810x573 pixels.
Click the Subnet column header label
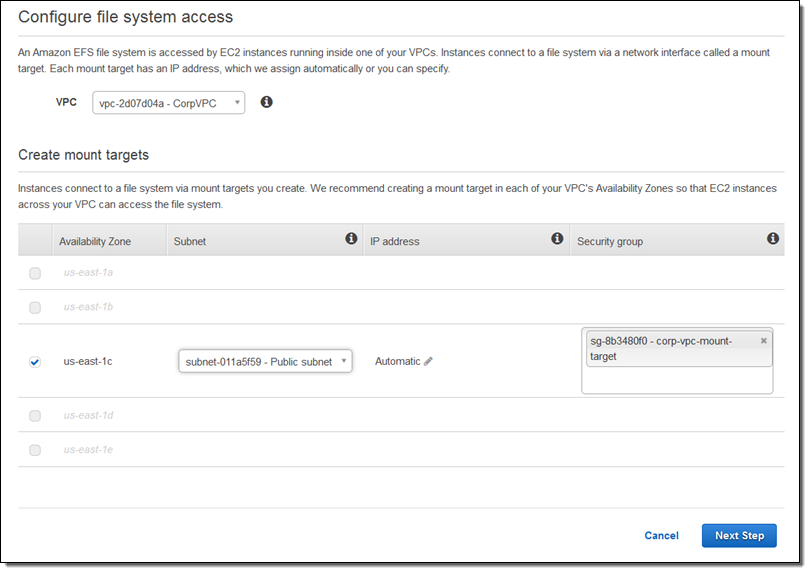(190, 242)
